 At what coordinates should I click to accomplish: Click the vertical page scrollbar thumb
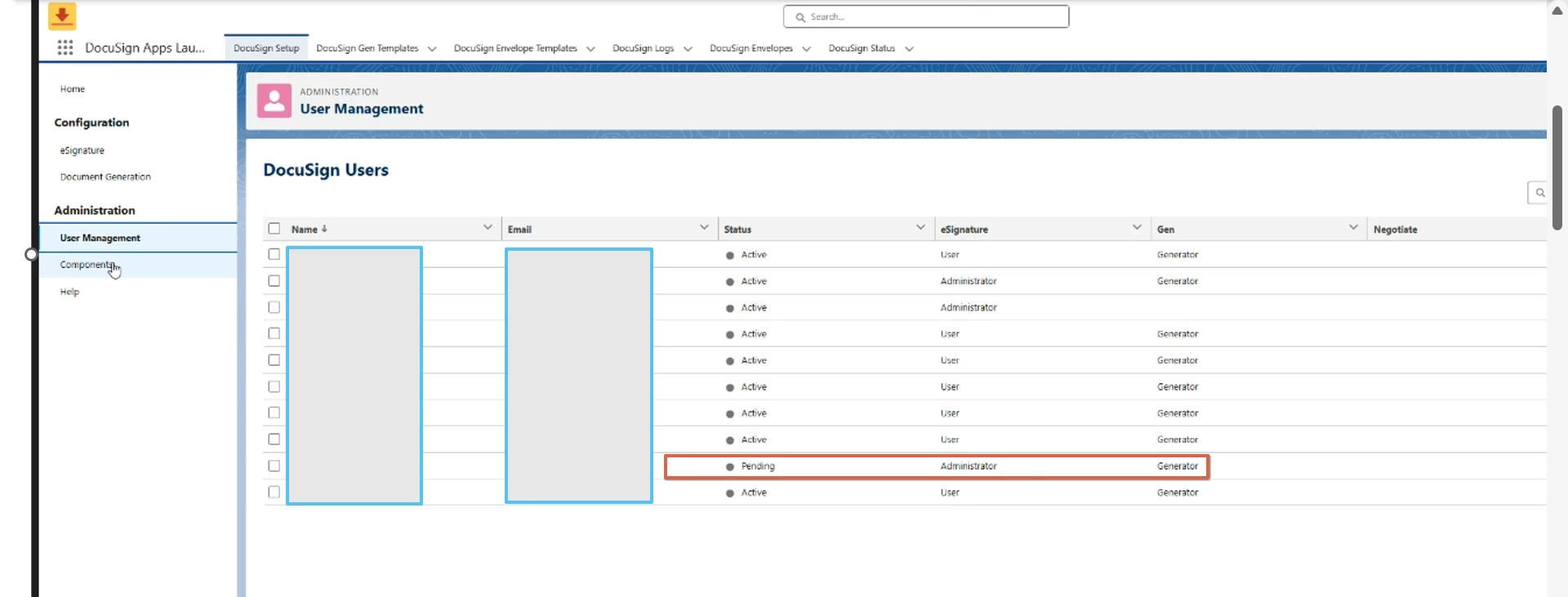point(1557,167)
